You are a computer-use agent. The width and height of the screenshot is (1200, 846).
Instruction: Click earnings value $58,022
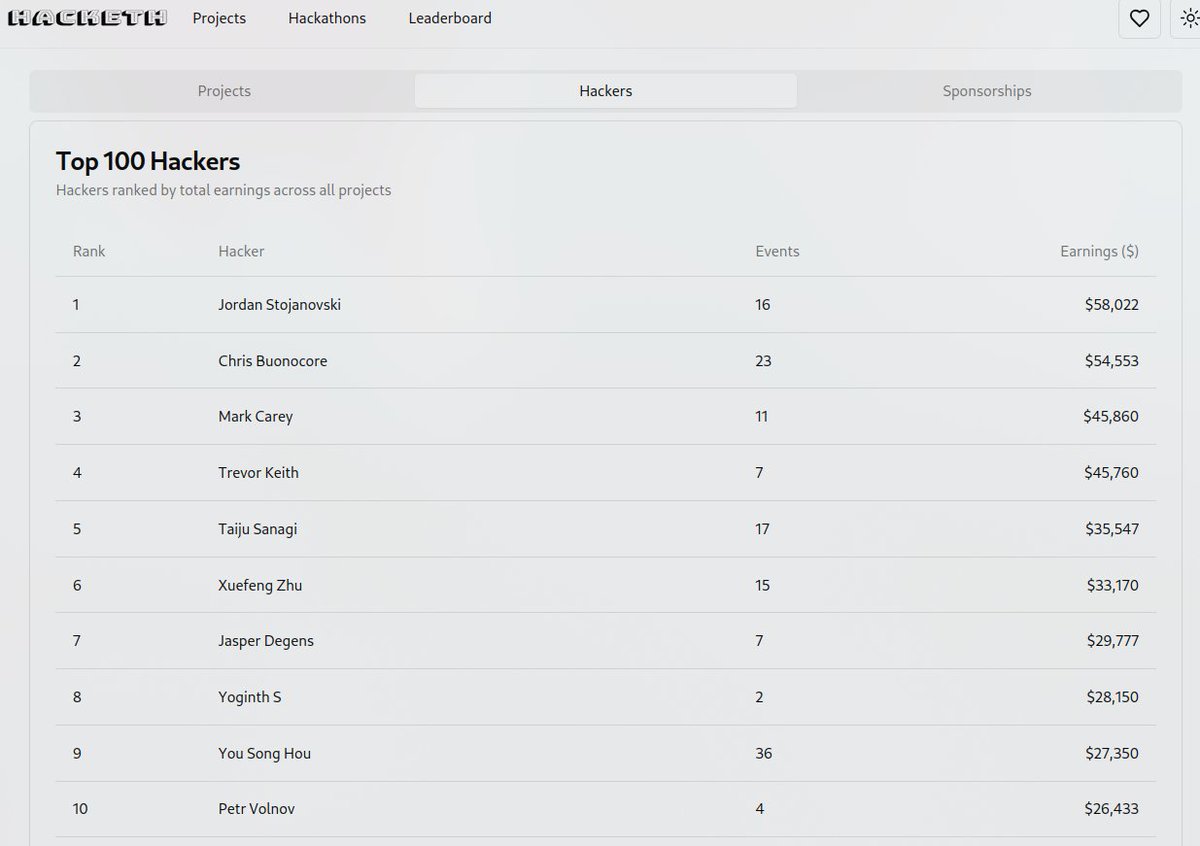click(1111, 304)
